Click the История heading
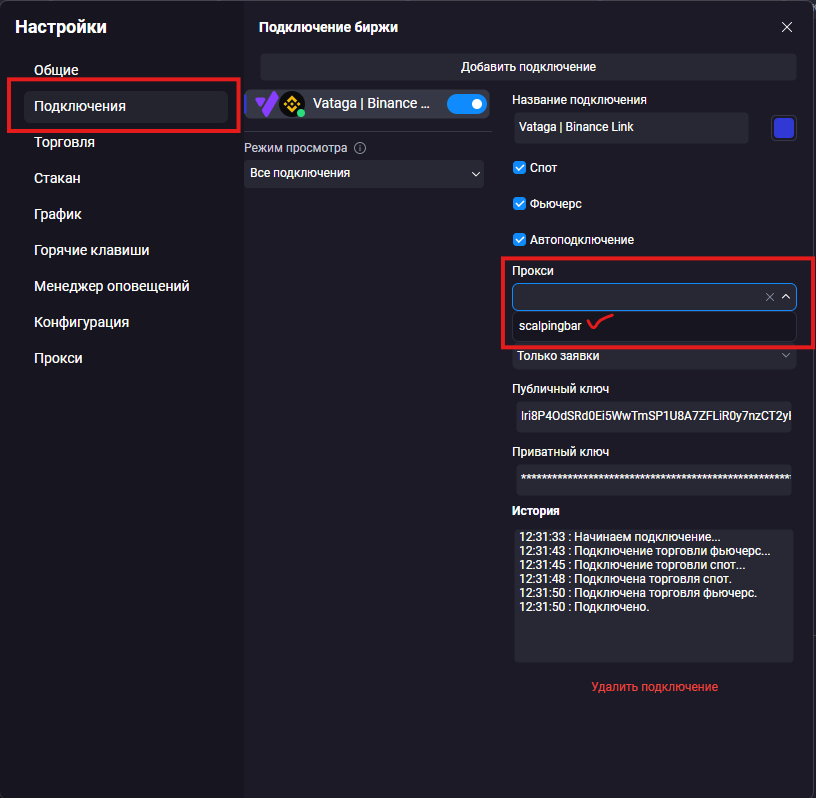Screen dimensions: 816x798 point(536,511)
